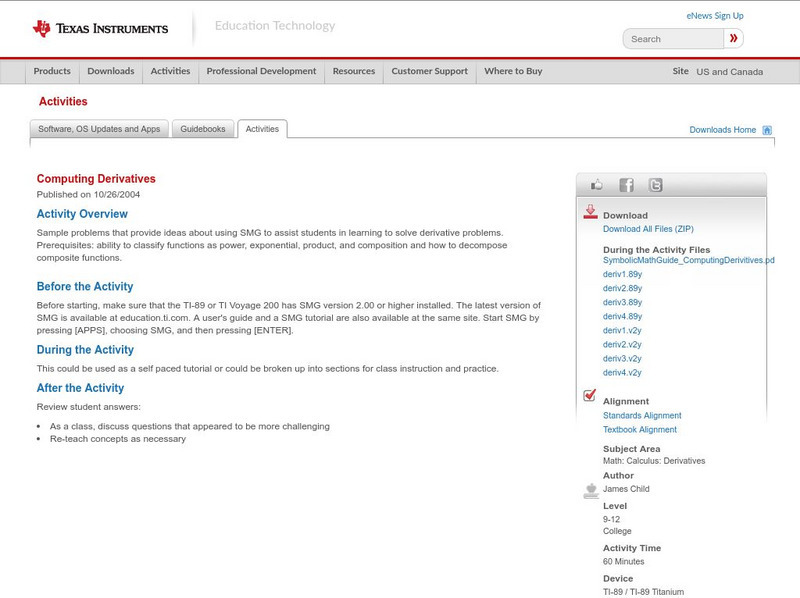Image resolution: width=800 pixels, height=598 pixels.
Task: Download file deriv2.v2y
Action: point(622,344)
